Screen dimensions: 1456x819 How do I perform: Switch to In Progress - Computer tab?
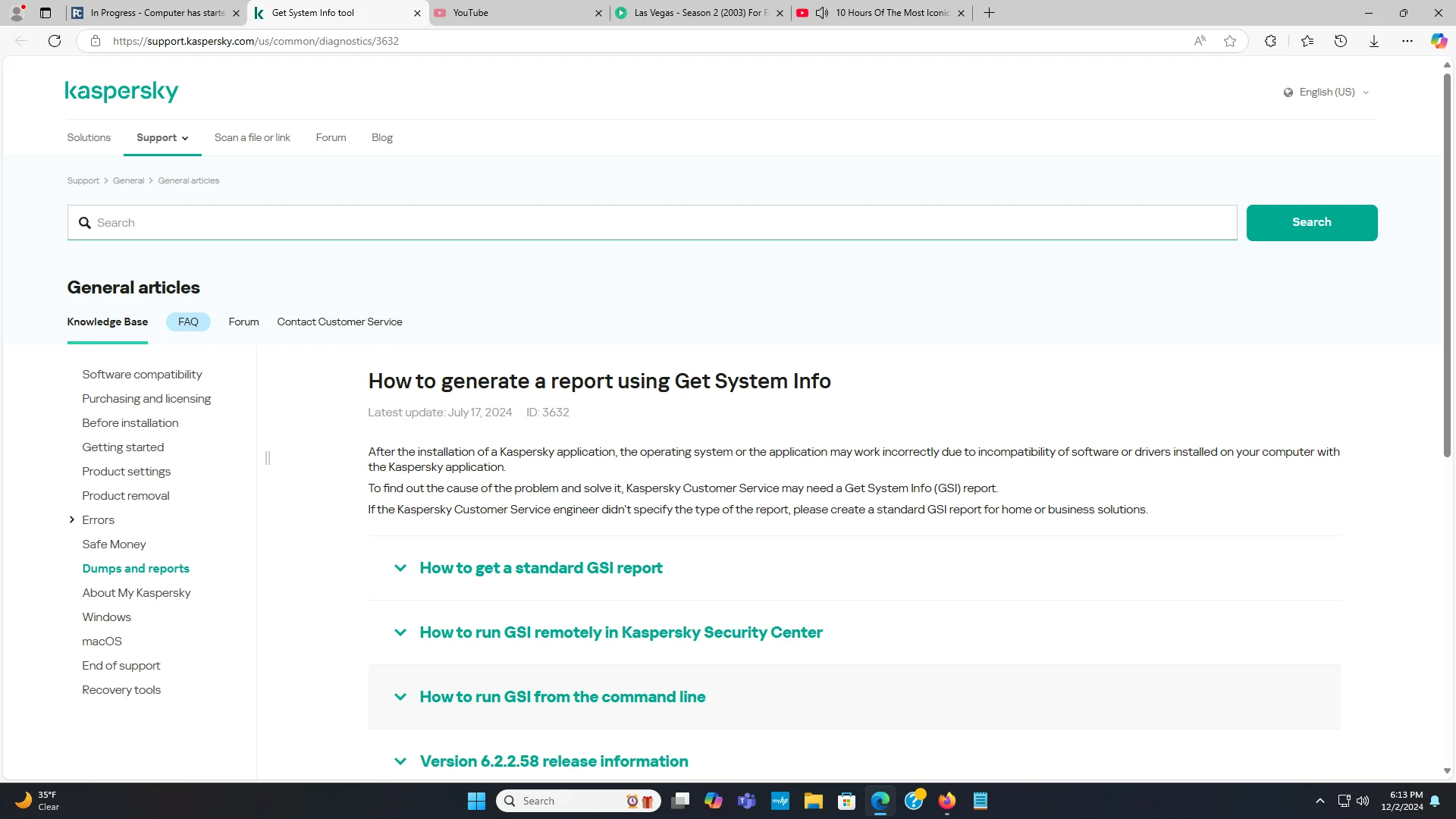pos(155,13)
